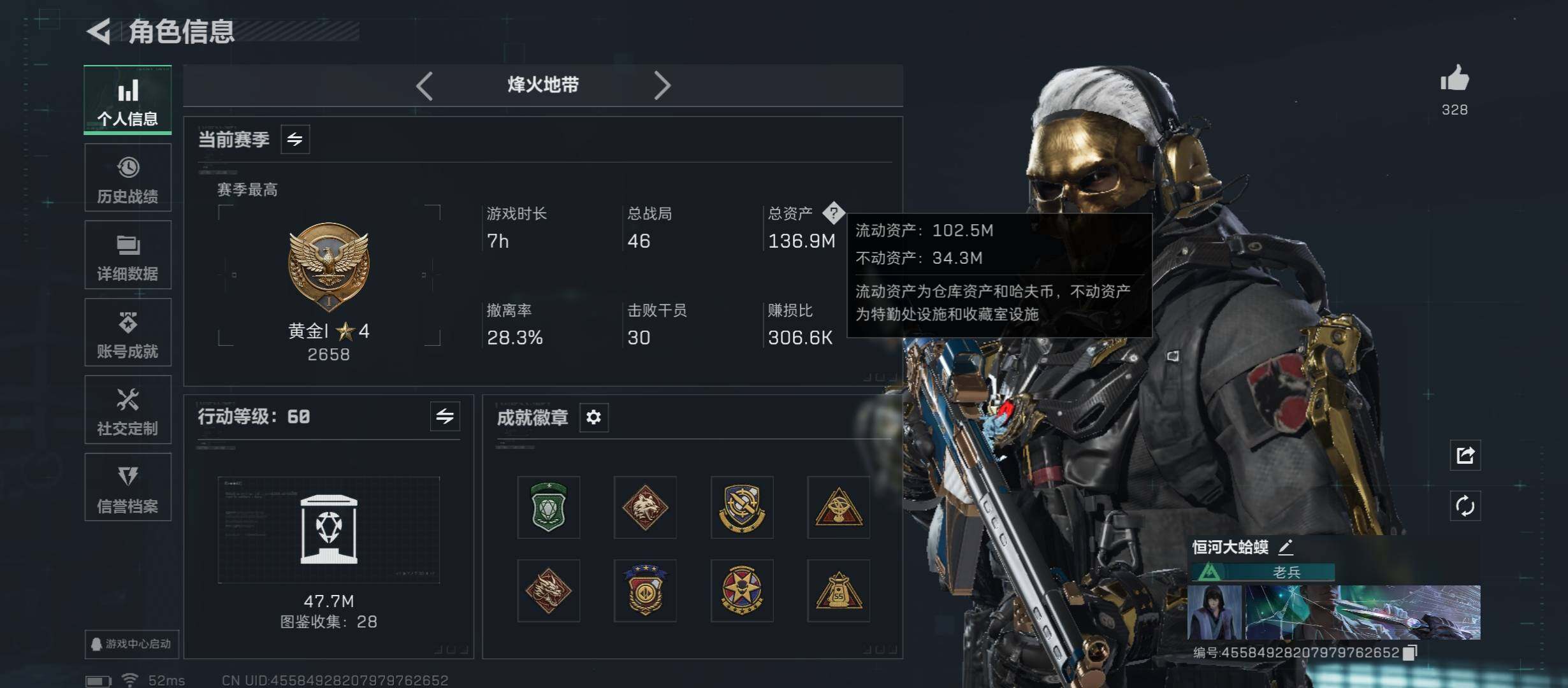
Task: Copy the player ID number with copy icon
Action: click(x=1411, y=652)
